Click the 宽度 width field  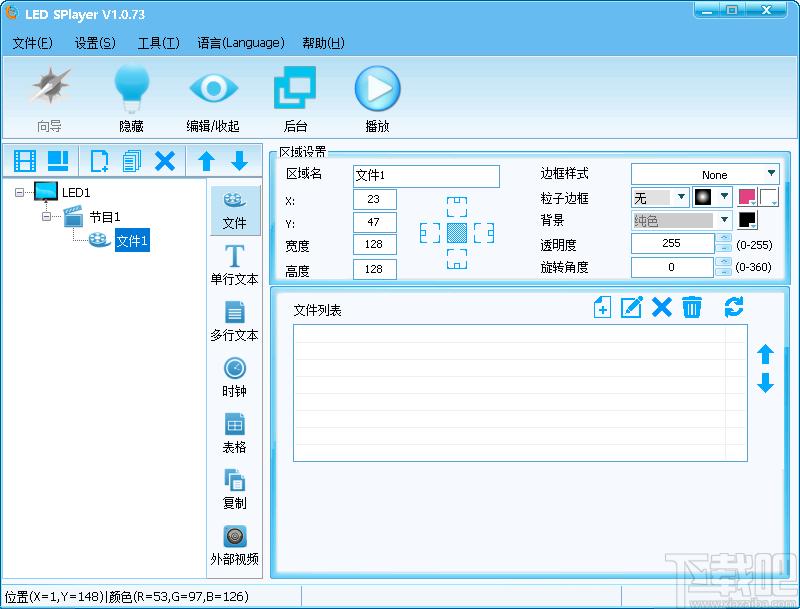pos(374,244)
